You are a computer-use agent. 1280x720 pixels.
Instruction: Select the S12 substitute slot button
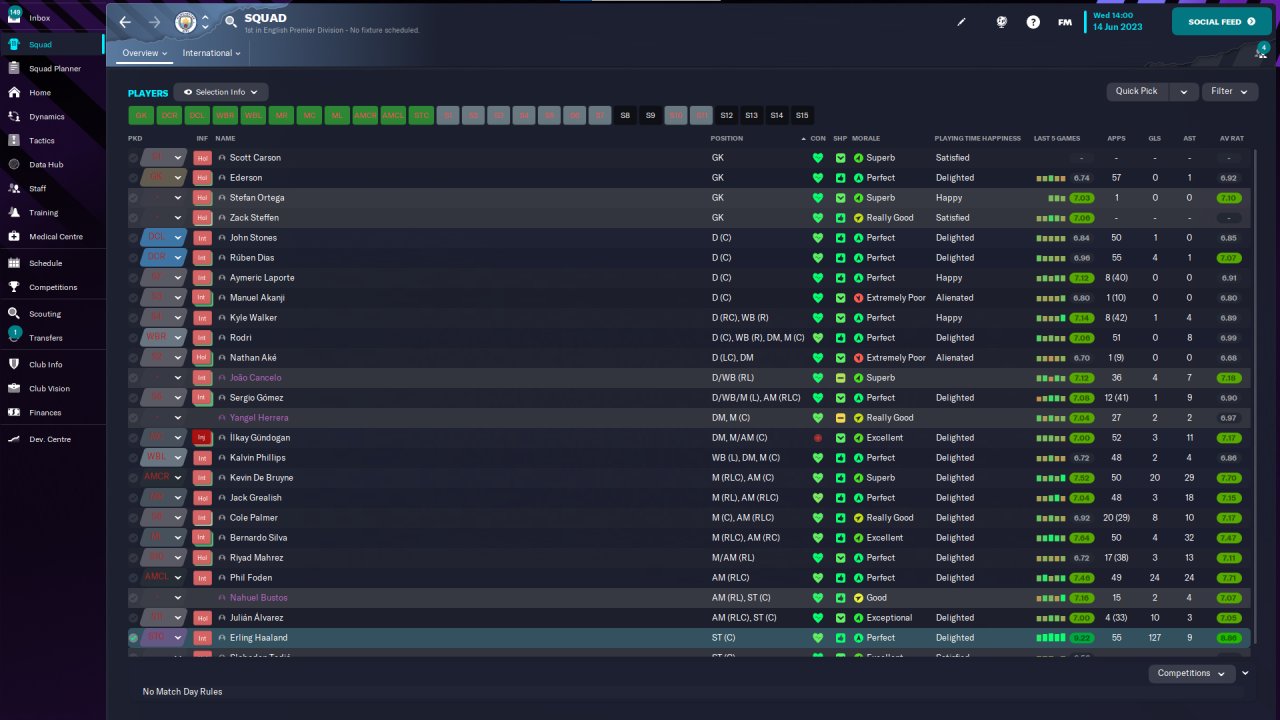(726, 115)
